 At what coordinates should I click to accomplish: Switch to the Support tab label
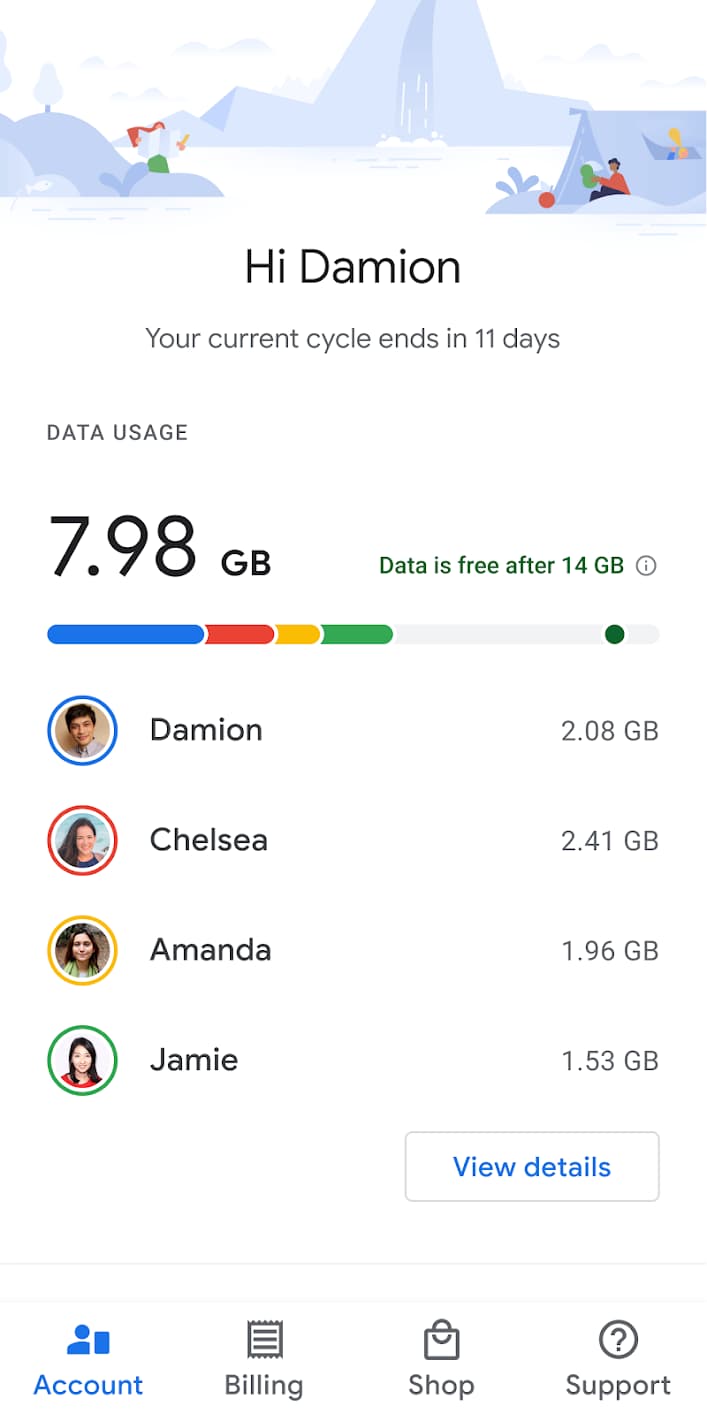(x=618, y=1385)
